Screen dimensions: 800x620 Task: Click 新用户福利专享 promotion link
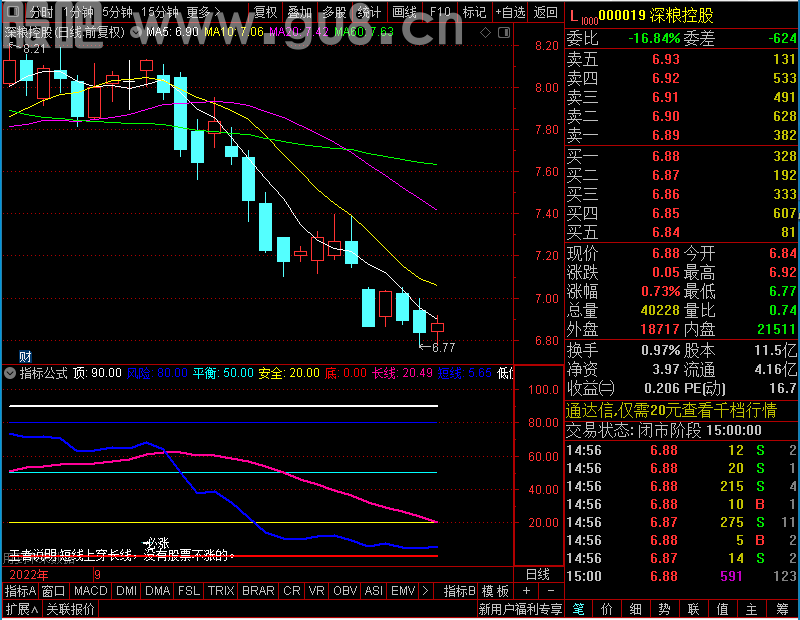click(x=520, y=609)
